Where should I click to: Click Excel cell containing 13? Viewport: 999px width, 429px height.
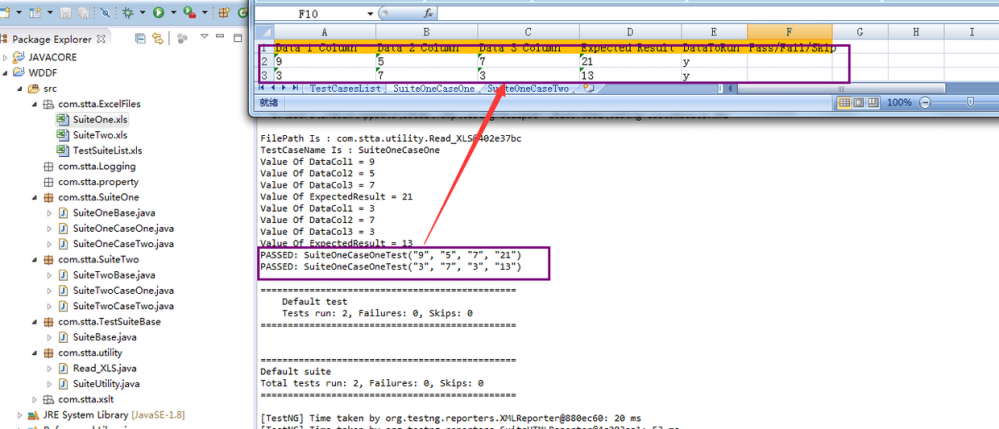point(630,76)
